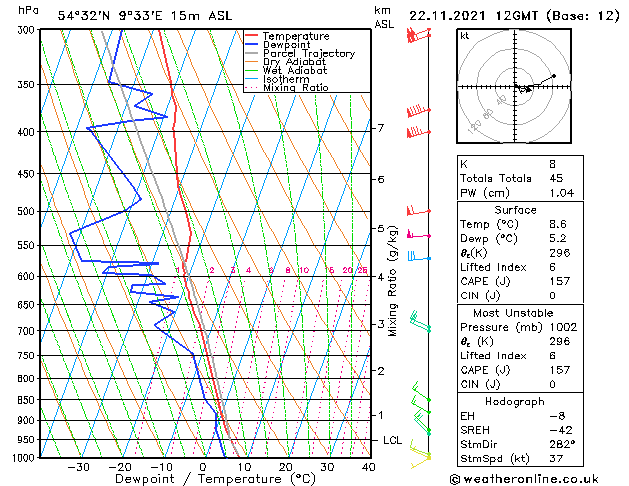The image size is (629, 486).
Task: Click the EH value -8
Action: pyautogui.click(x=557, y=416)
